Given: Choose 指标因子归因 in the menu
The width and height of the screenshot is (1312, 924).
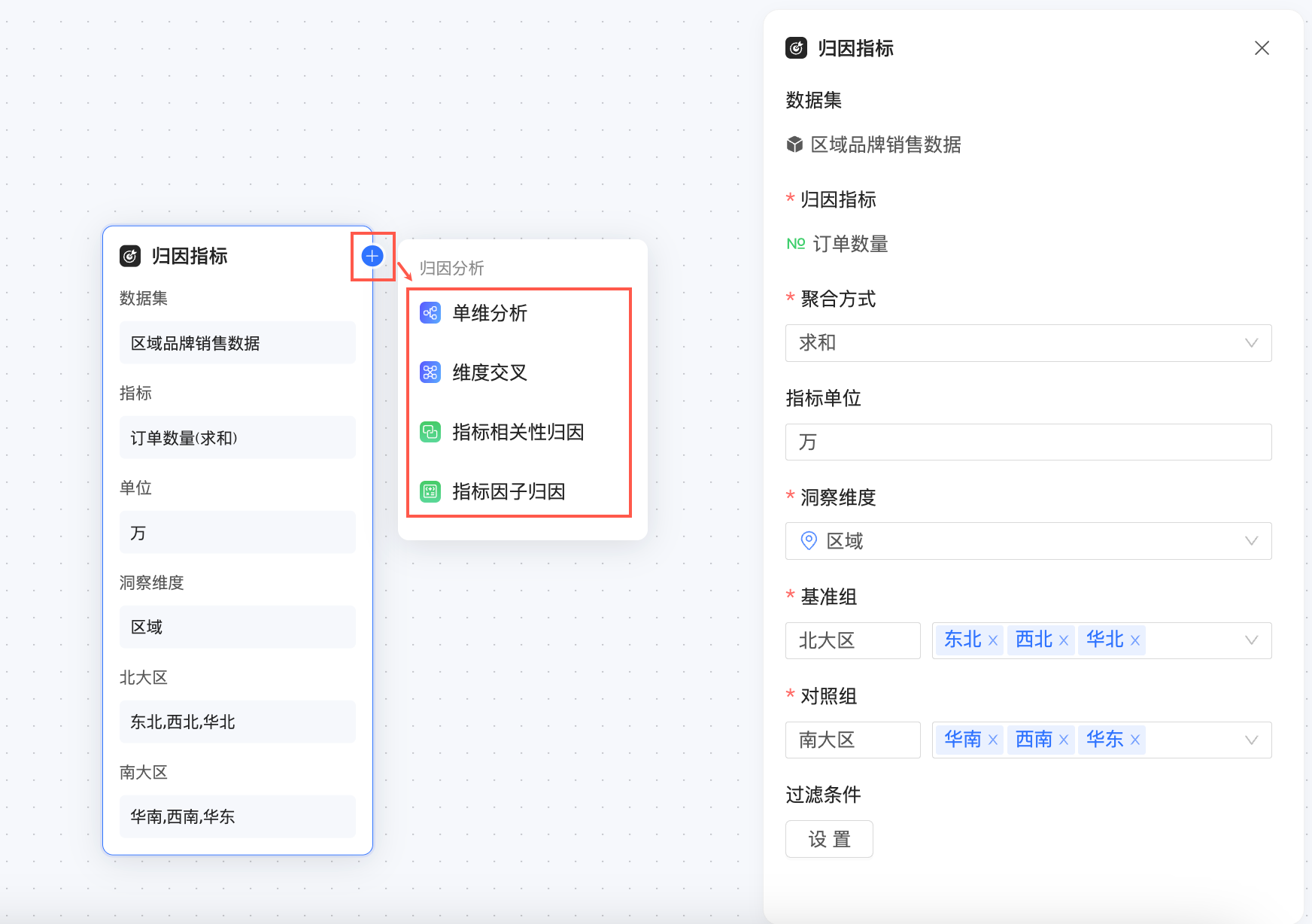Looking at the screenshot, I should (519, 491).
